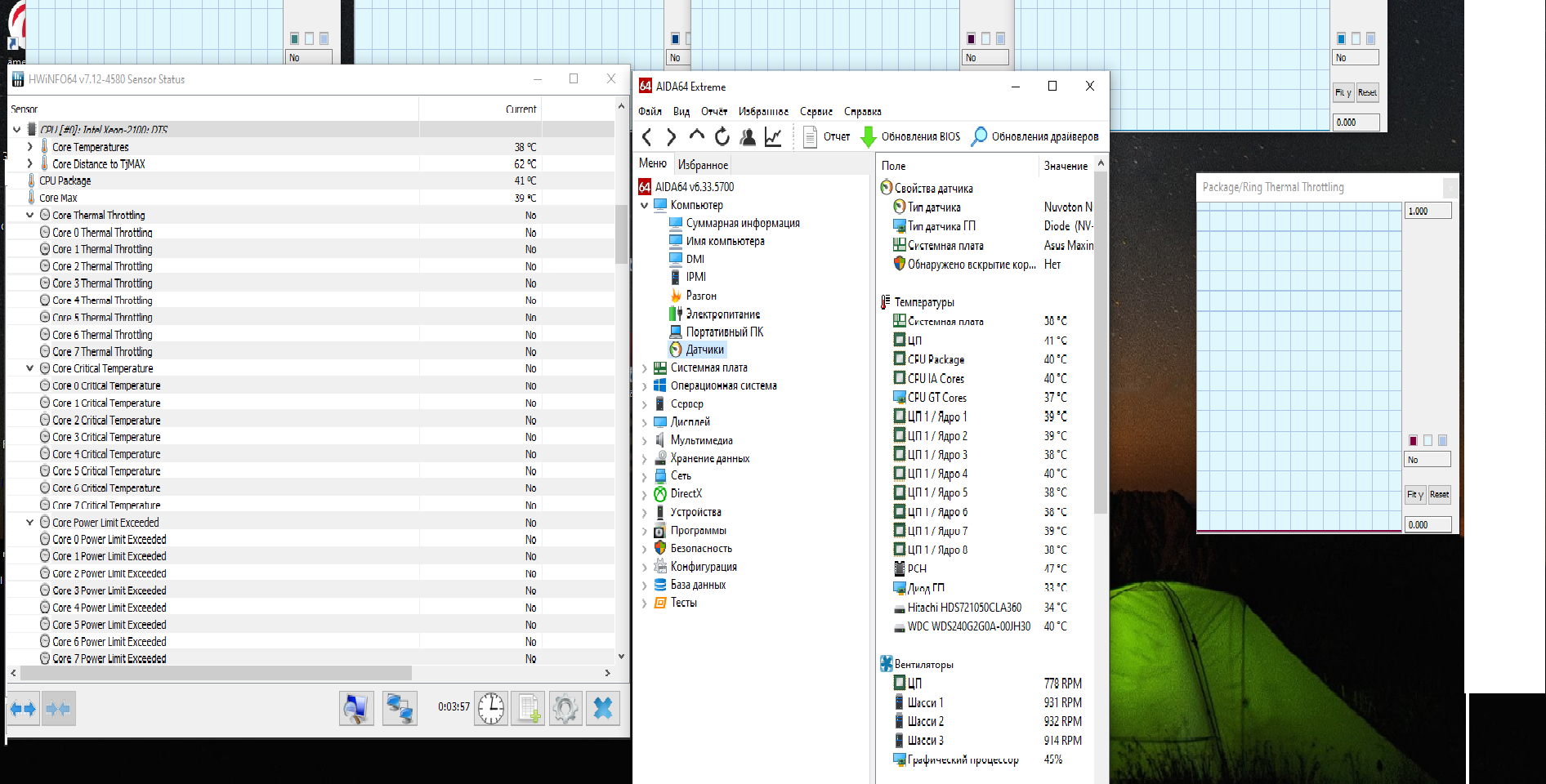Open the Сервис menu in AIDA64

816,111
